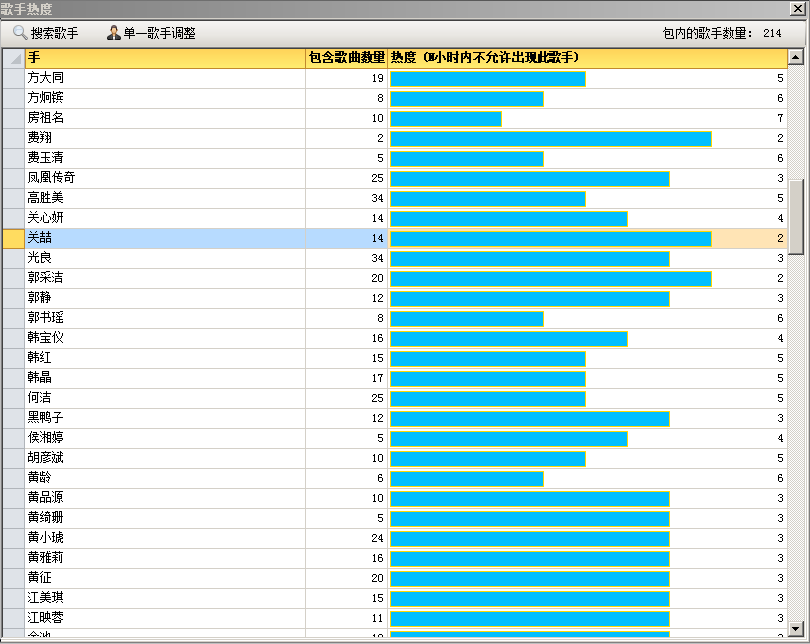Click the magnifier icon for 搜索歌手
Viewport: 810px width, 644px height.
19,33
